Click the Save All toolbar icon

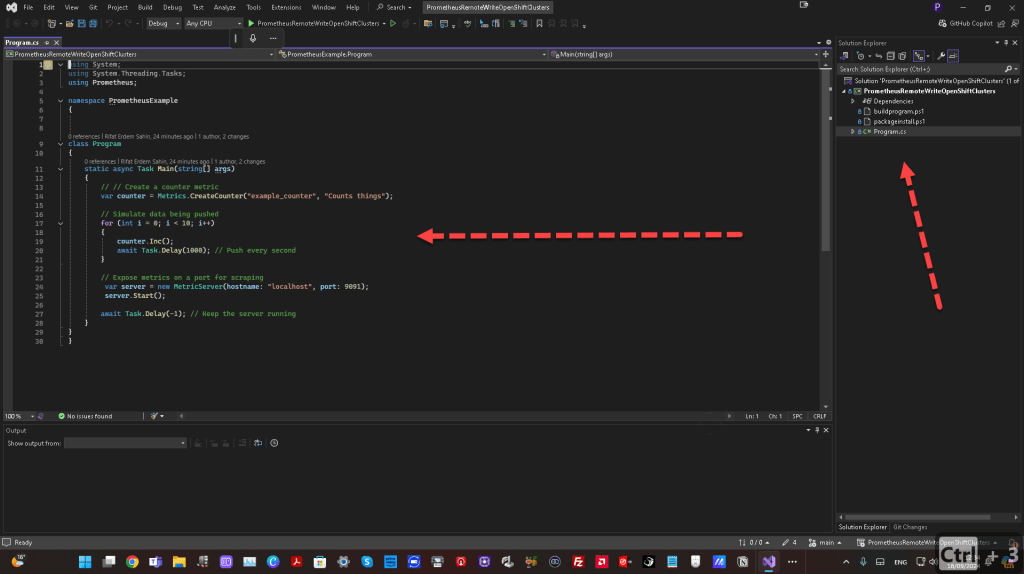coord(93,24)
